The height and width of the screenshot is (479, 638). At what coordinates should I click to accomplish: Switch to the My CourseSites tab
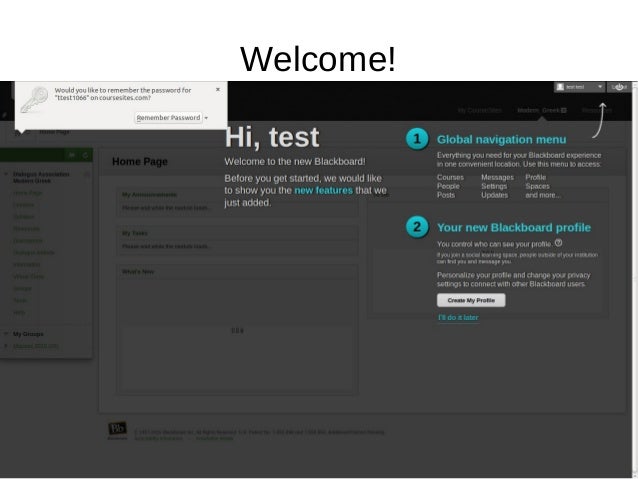coord(480,110)
